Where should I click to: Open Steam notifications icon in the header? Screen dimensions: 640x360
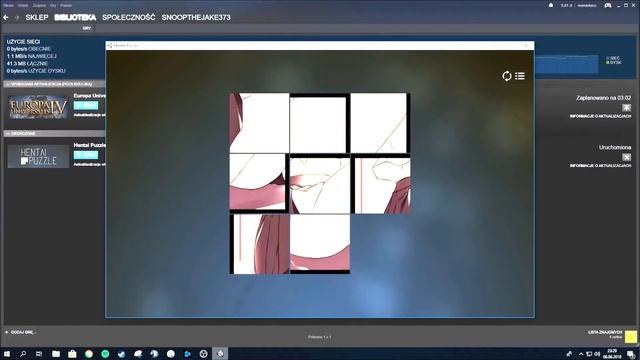coord(551,5)
